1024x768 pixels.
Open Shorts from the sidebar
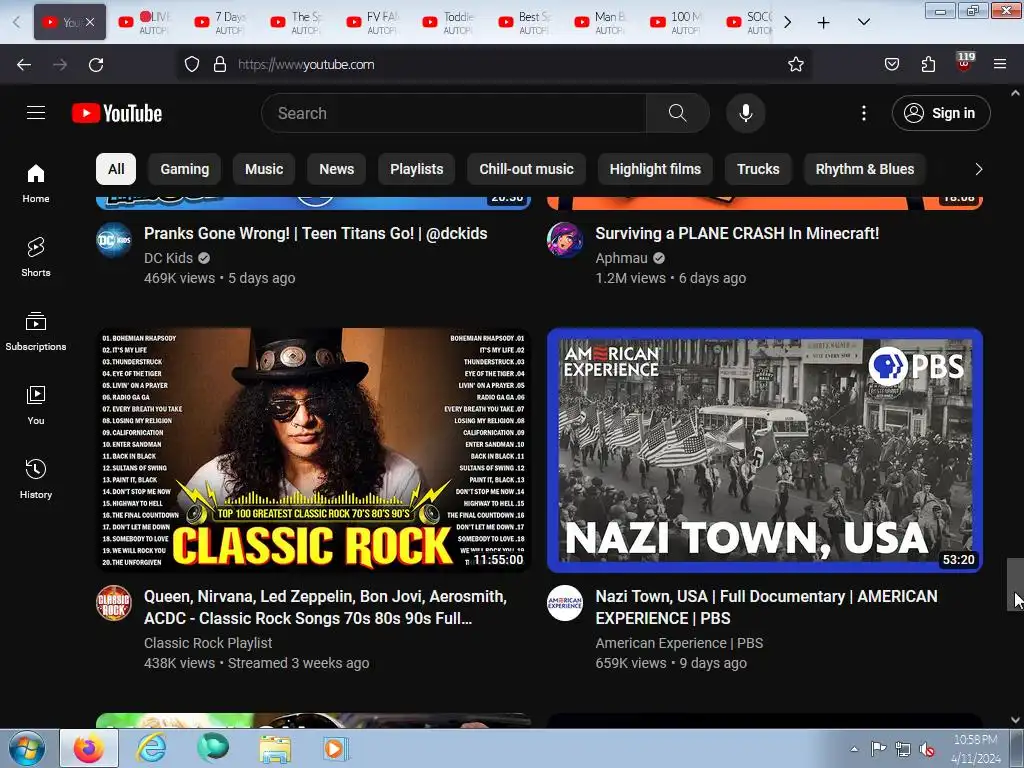(x=36, y=257)
